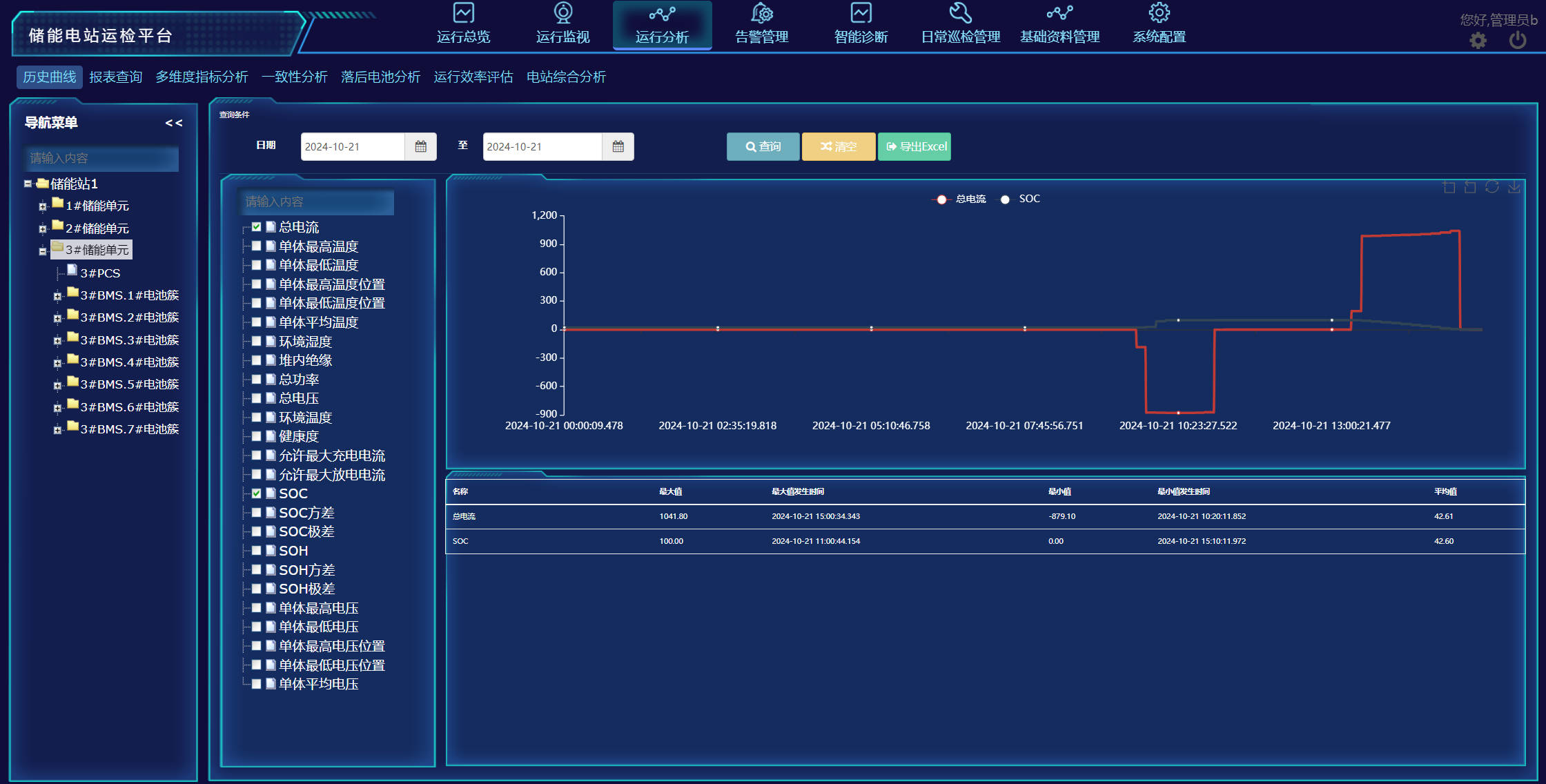Enable the 单体最高温度 checkbox

coord(257,246)
